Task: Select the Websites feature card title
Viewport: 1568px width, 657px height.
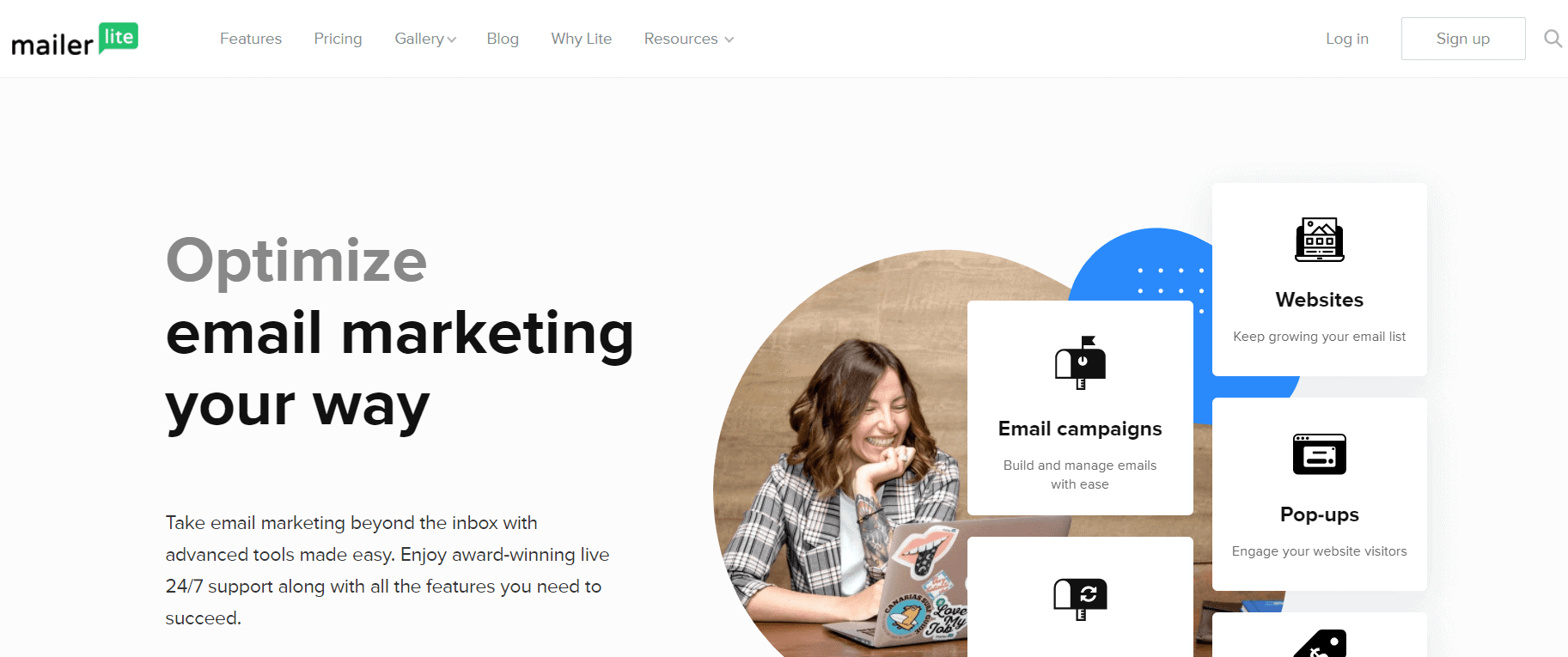Action: [x=1320, y=300]
